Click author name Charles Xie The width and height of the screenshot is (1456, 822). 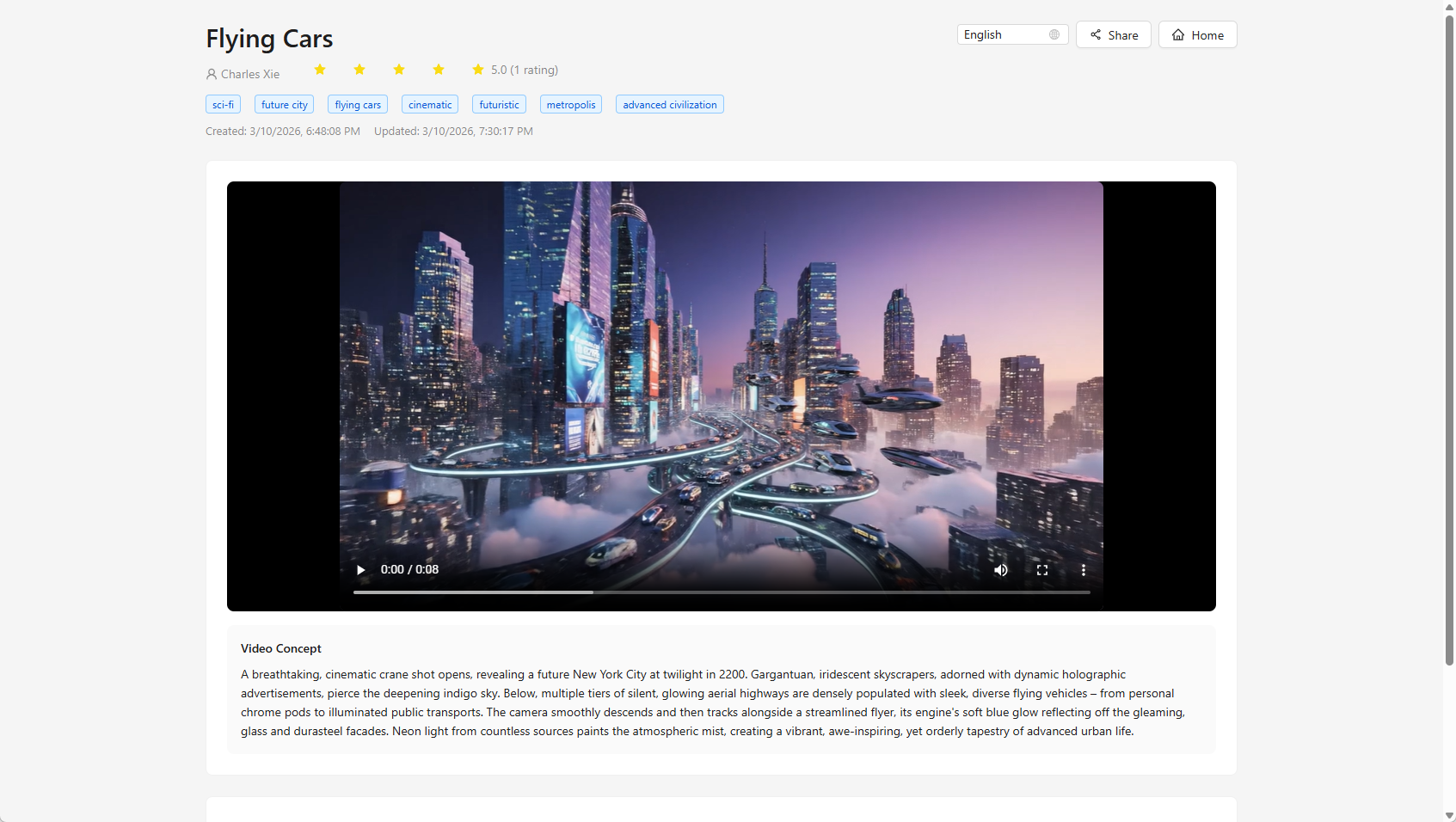click(249, 74)
